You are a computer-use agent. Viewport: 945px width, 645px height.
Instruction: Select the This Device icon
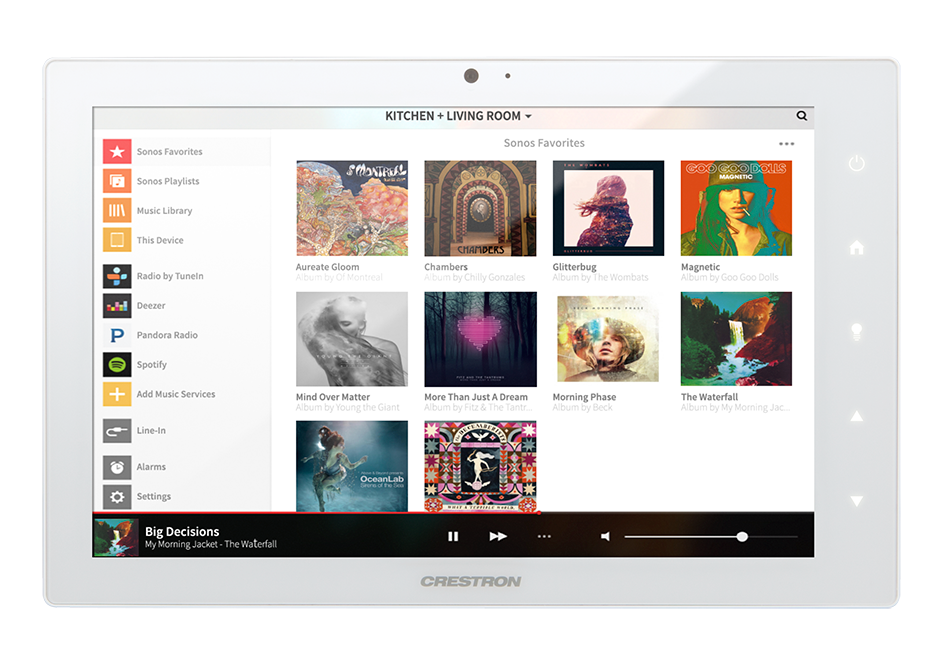[x=117, y=240]
